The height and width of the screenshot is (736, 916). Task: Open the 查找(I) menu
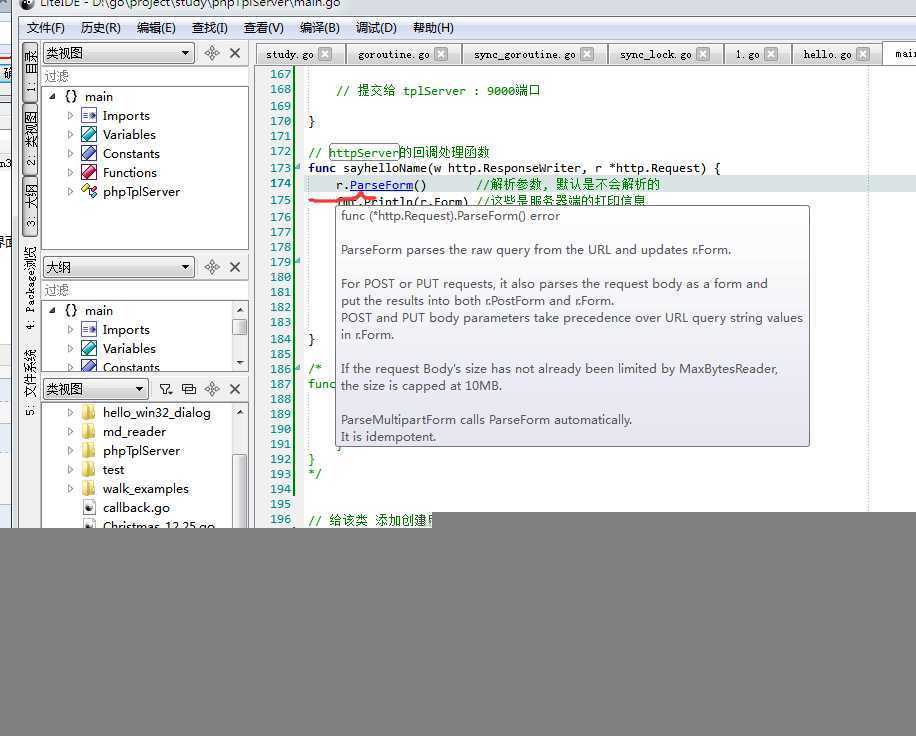click(210, 28)
